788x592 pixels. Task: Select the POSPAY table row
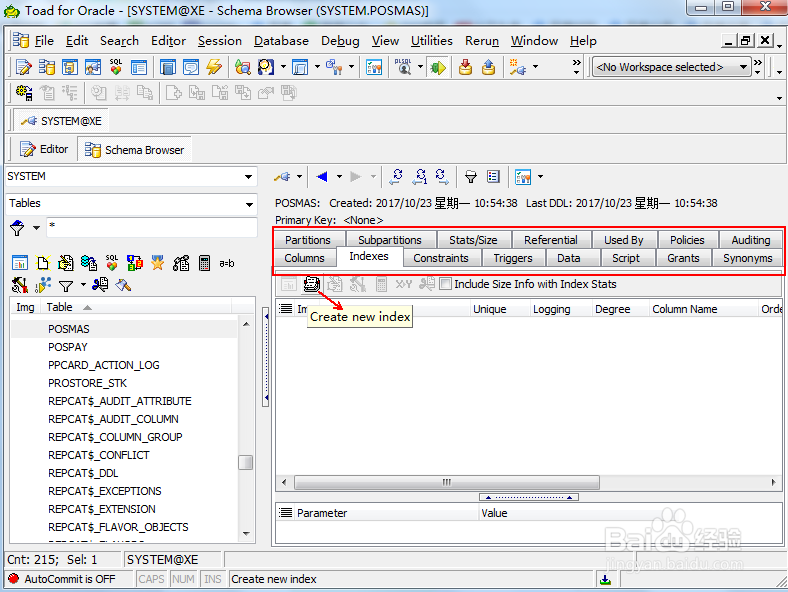point(124,347)
